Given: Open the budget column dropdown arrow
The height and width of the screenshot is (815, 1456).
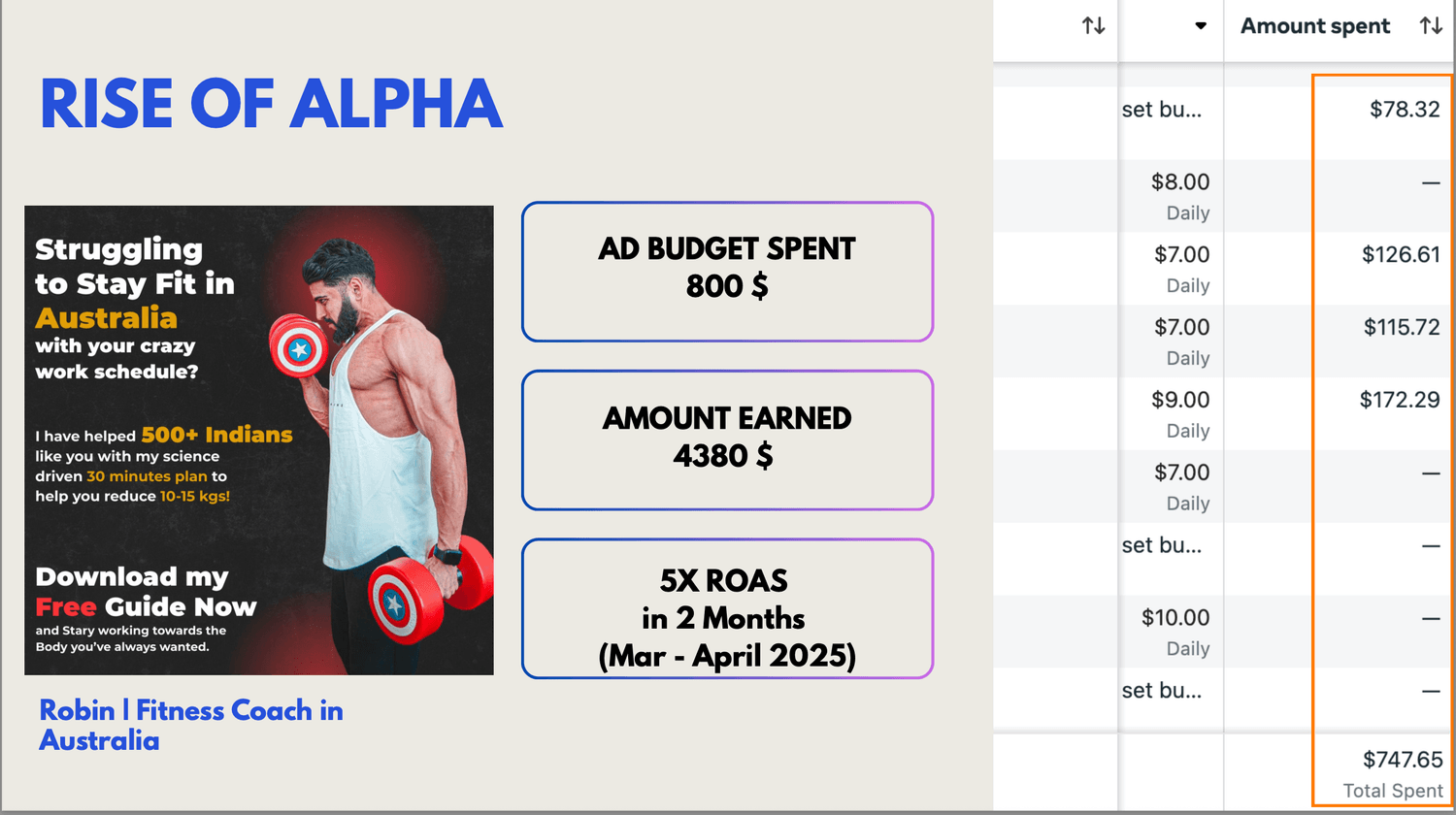Looking at the screenshot, I should [1201, 26].
